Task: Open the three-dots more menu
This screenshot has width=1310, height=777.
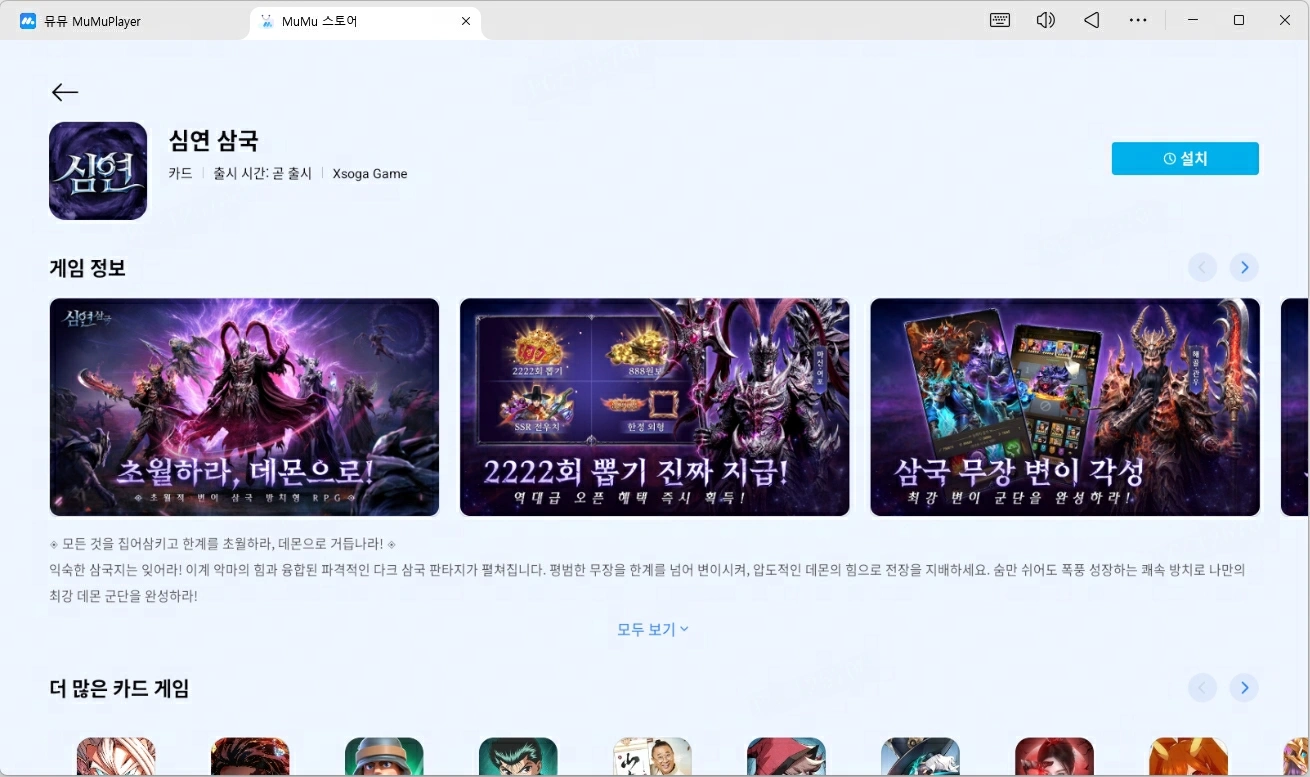Action: (1138, 20)
